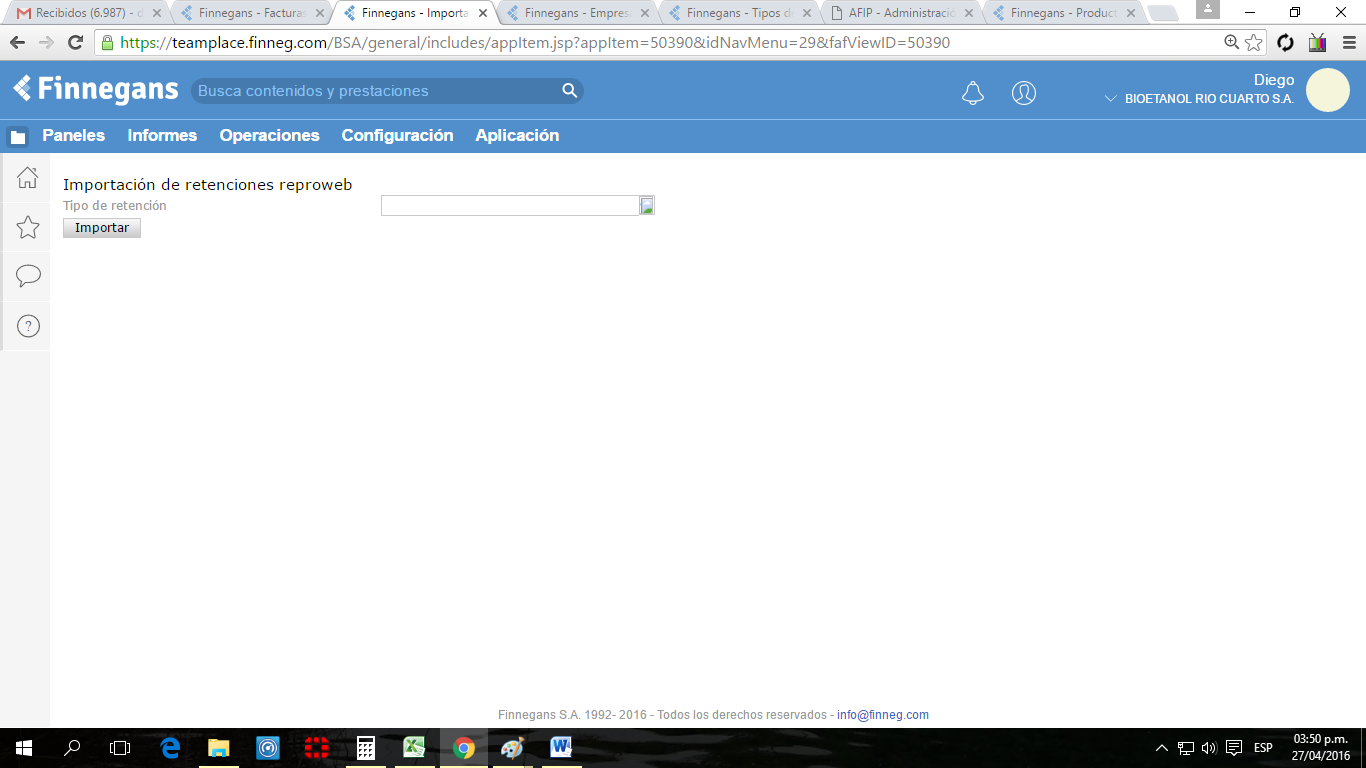Open notifications bell in the Finnegans header
The height and width of the screenshot is (768, 1366).
coord(972,93)
